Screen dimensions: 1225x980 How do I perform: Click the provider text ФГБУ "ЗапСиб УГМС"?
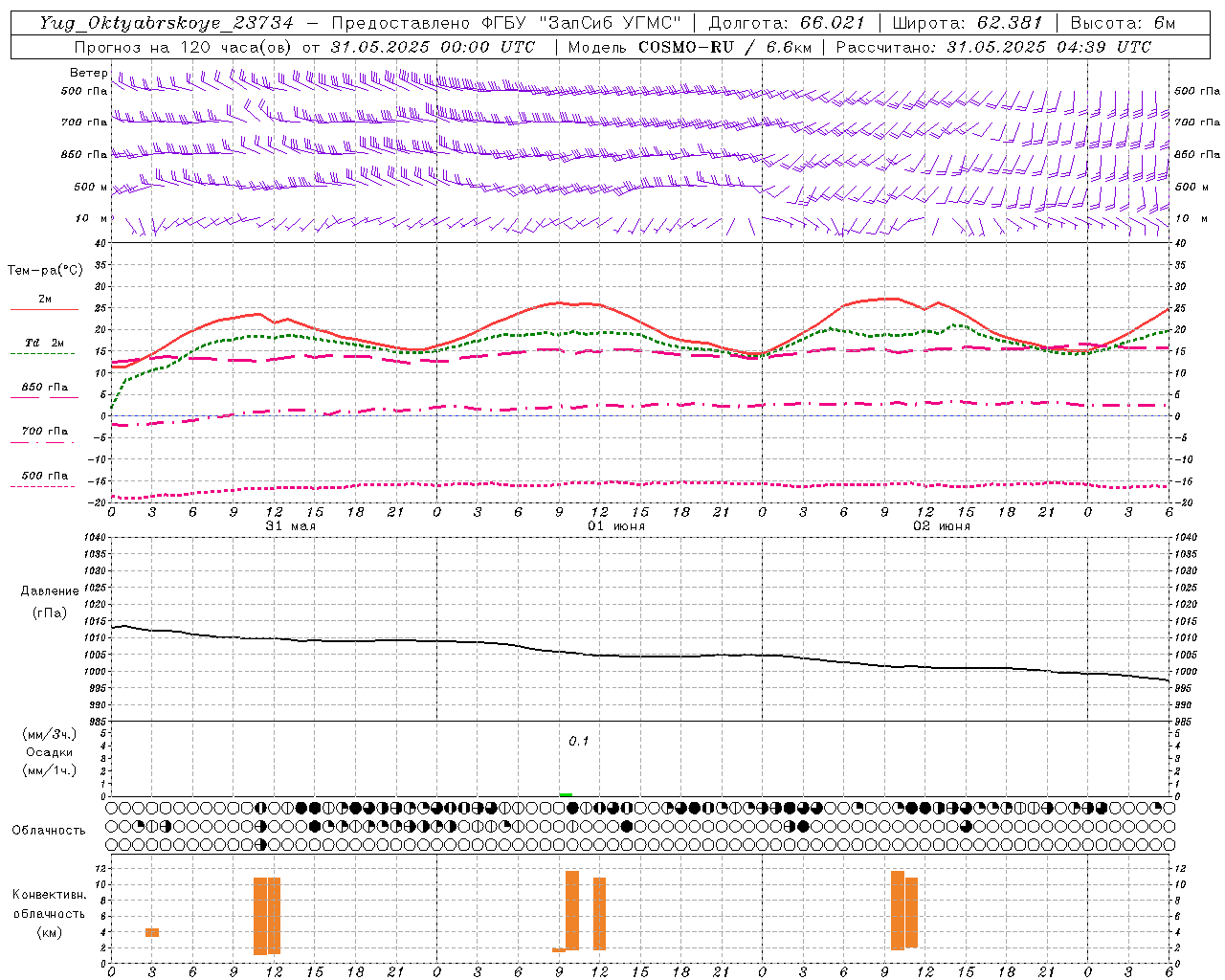(583, 23)
